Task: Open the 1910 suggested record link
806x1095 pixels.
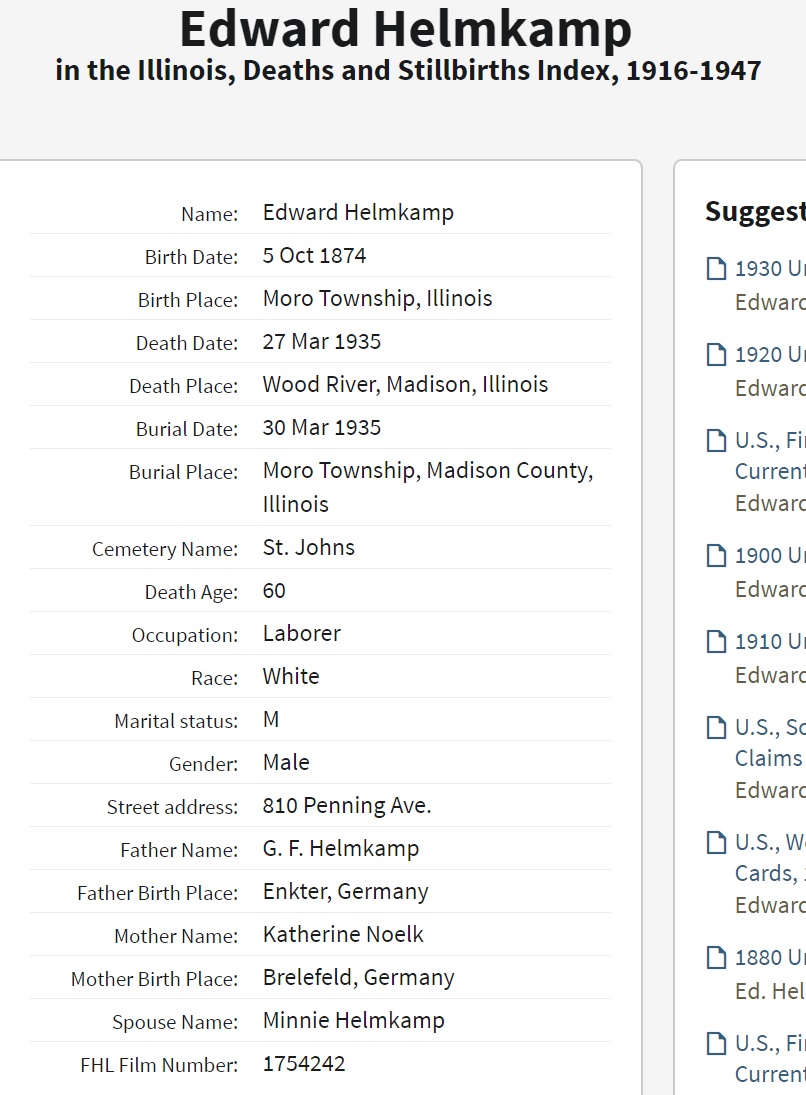Action: (x=770, y=642)
